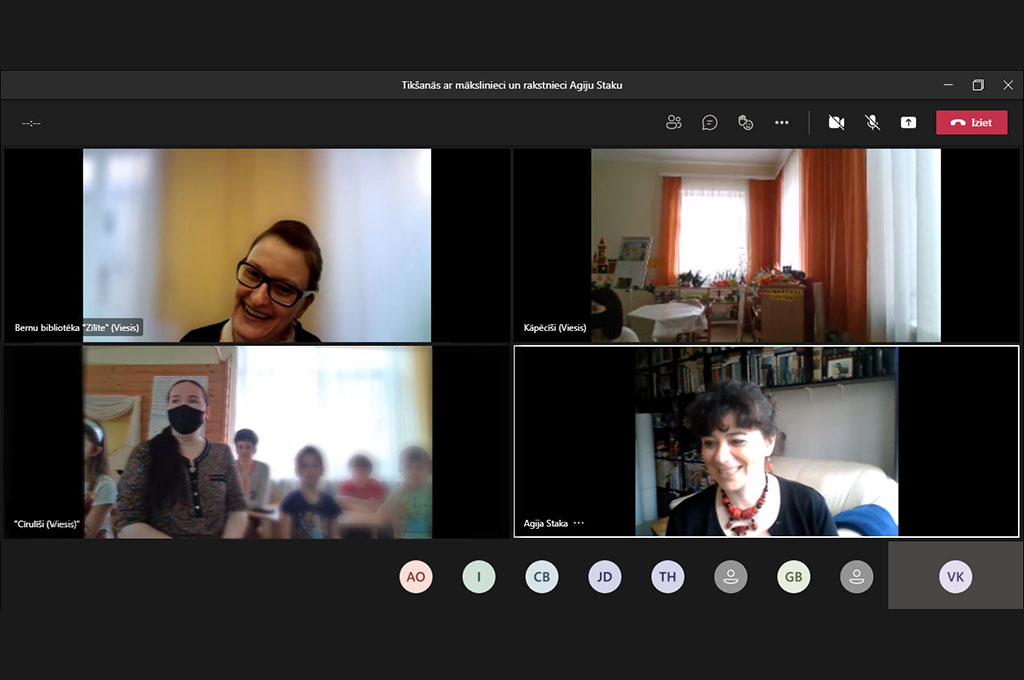This screenshot has width=1024, height=680.
Task: Click the meeting timer showing --:--
Action: pos(31,123)
